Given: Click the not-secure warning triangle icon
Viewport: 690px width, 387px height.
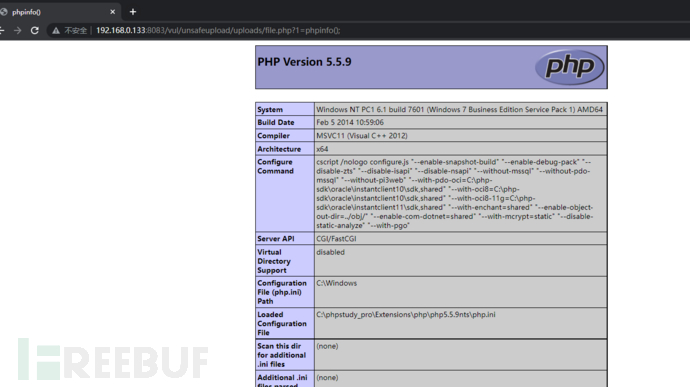Looking at the screenshot, I should click(56, 30).
